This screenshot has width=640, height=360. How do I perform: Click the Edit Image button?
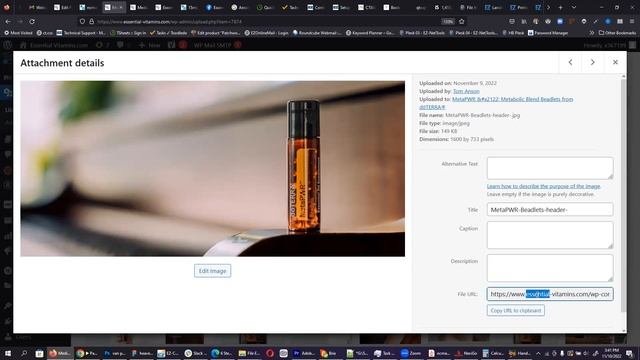212,271
